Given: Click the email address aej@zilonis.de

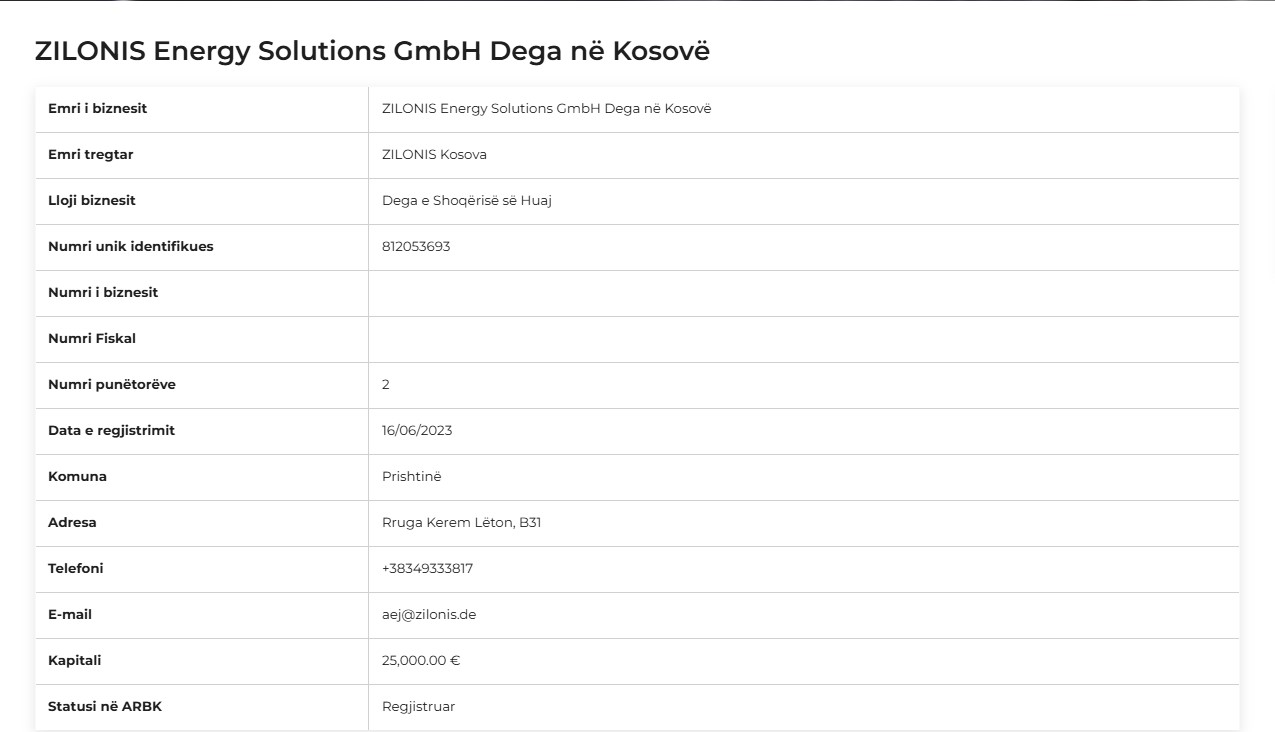Looking at the screenshot, I should point(429,614).
